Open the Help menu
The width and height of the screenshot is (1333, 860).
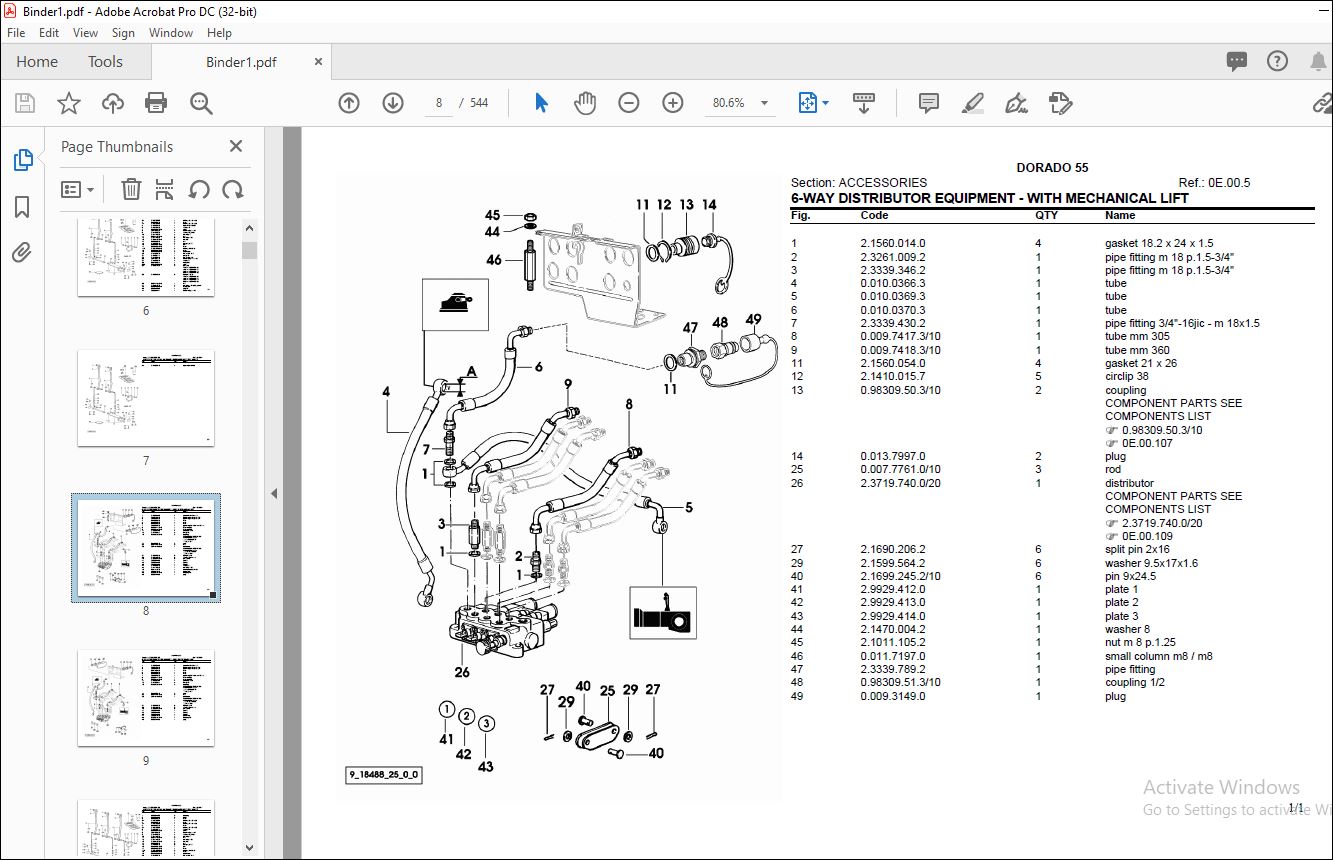[219, 33]
